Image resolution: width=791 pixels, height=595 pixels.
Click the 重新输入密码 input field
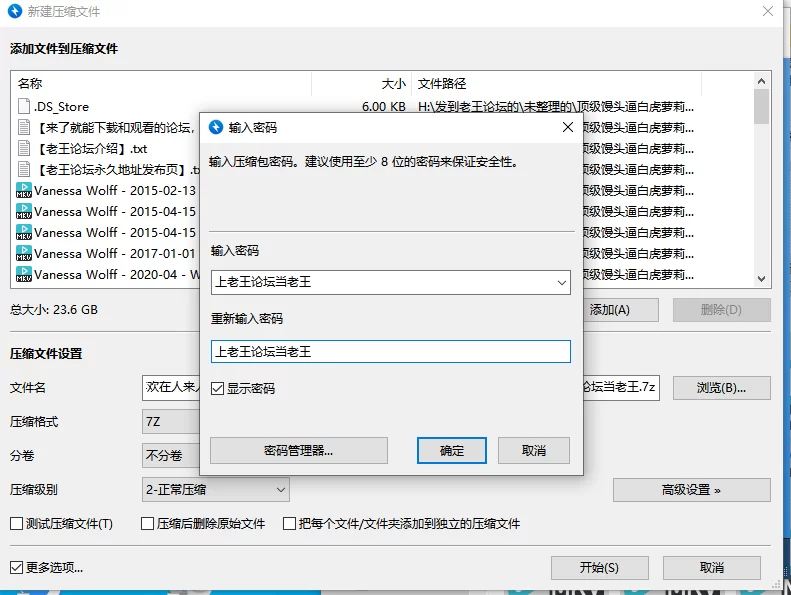pyautogui.click(x=390, y=352)
